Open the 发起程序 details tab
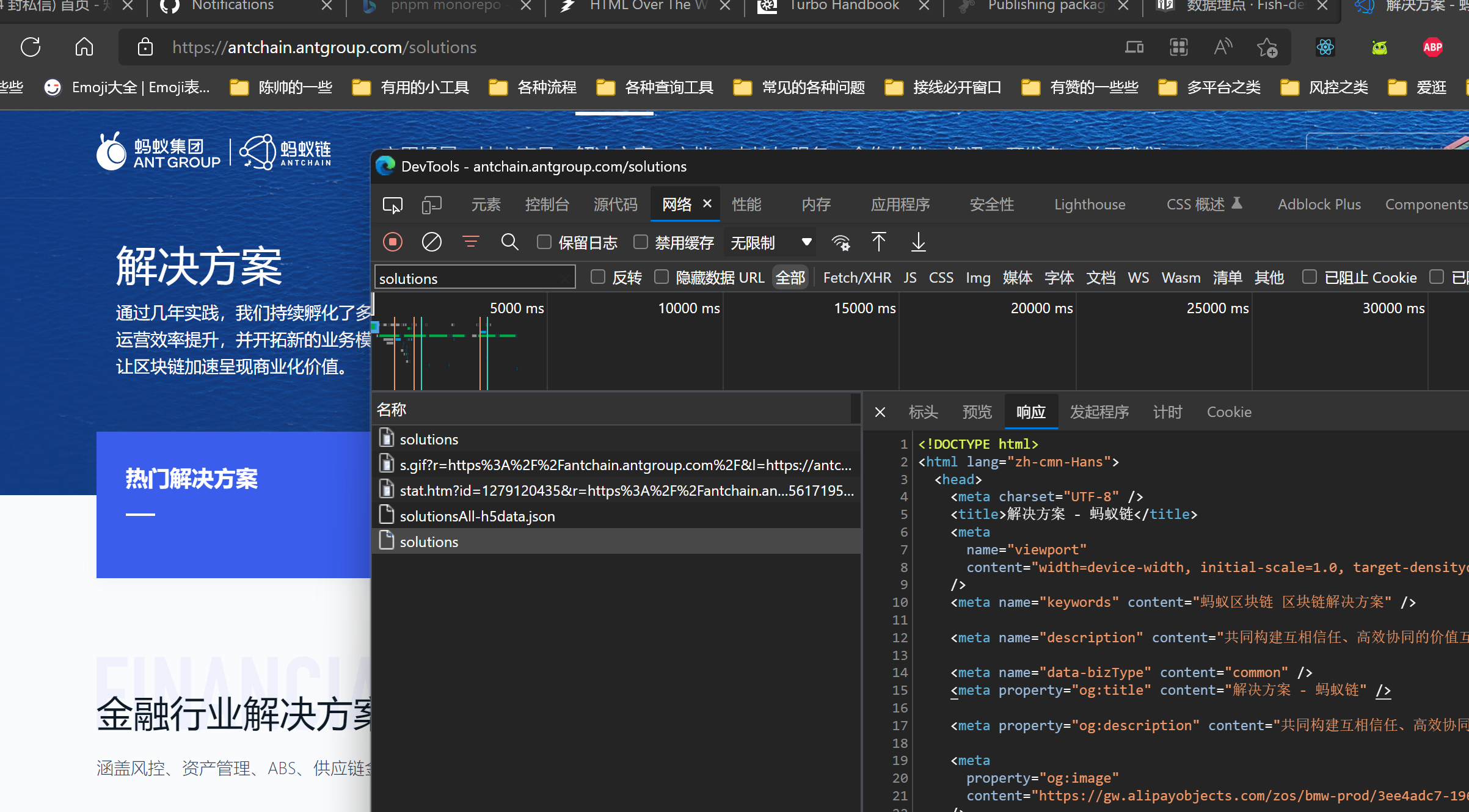This screenshot has height=812, width=1469. (1099, 412)
